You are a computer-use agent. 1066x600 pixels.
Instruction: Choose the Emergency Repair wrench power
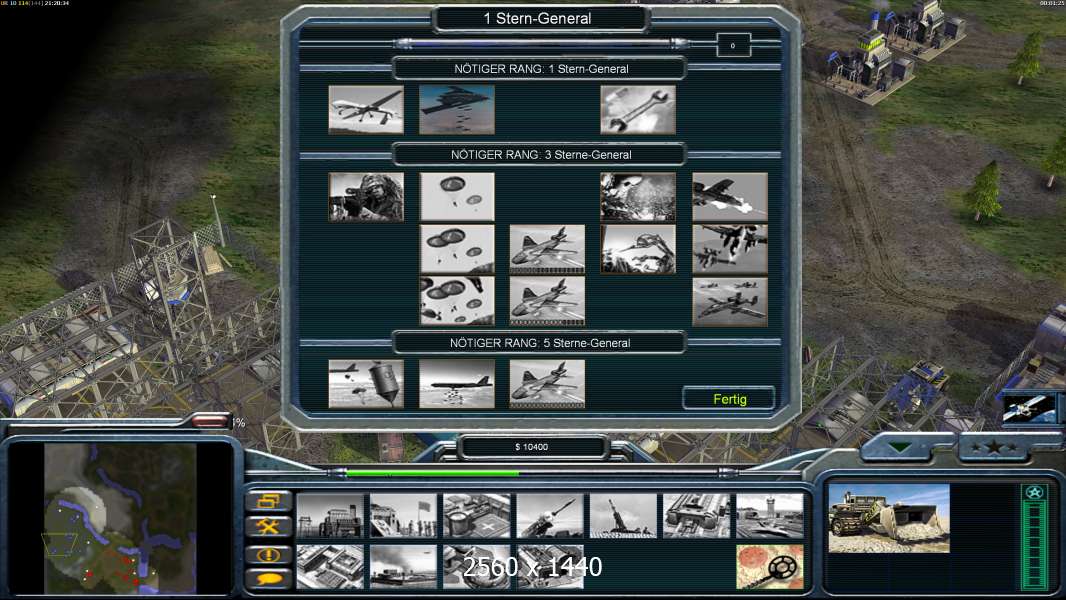(638, 109)
